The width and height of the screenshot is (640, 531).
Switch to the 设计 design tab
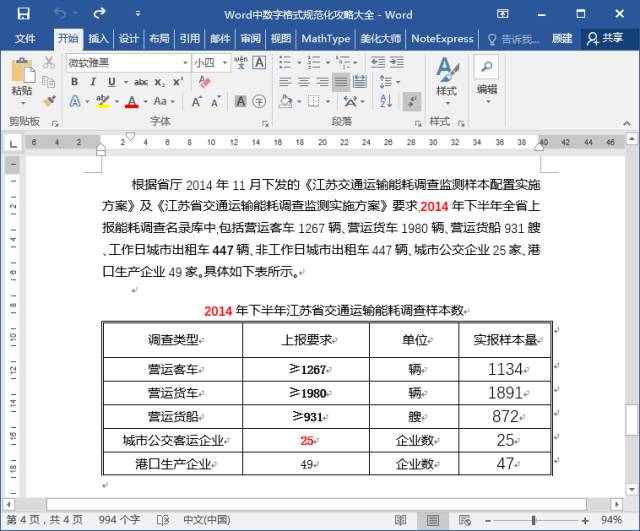pyautogui.click(x=129, y=39)
